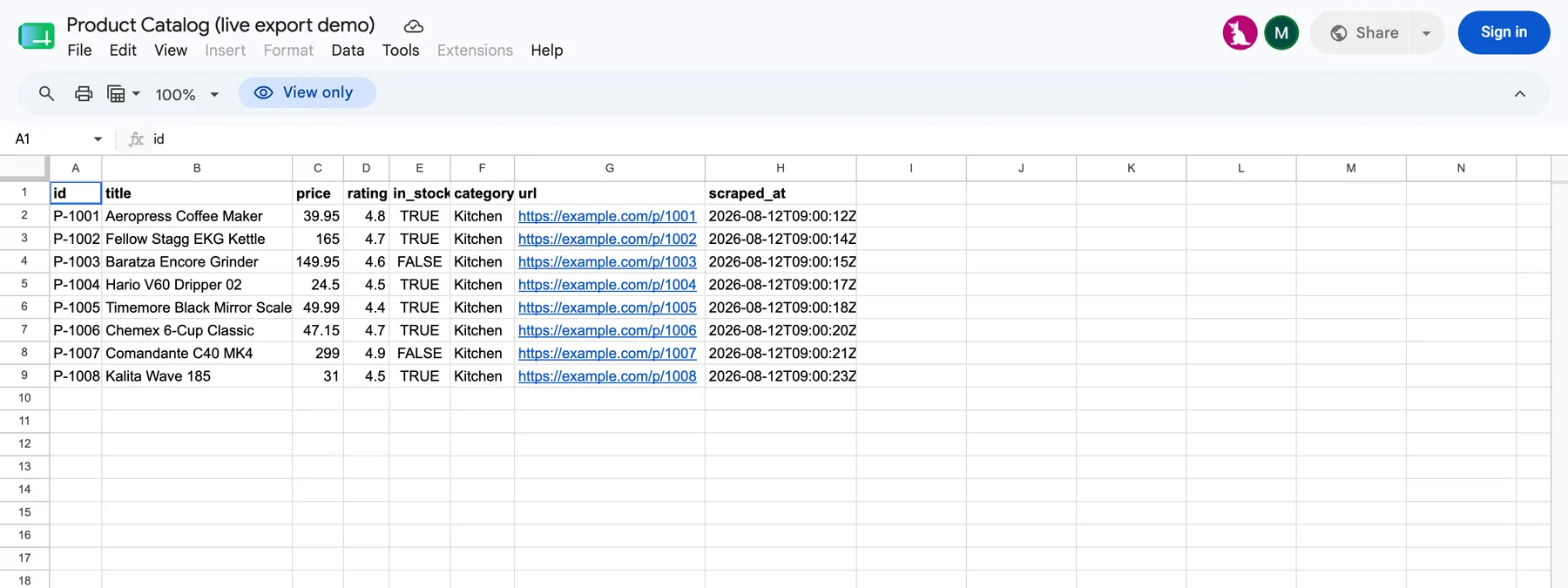The width and height of the screenshot is (1568, 588).
Task: Click the select-all corner box
Action: click(24, 167)
